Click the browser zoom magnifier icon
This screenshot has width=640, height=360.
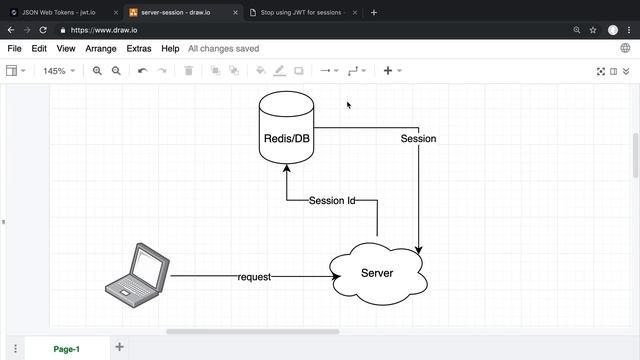(576, 30)
